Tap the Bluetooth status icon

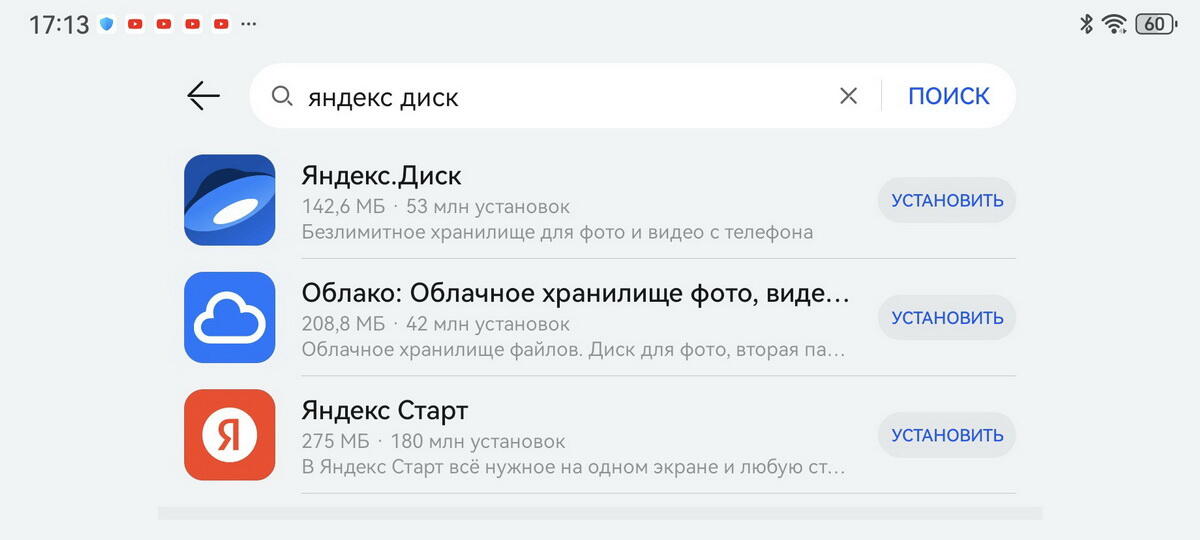point(1087,24)
